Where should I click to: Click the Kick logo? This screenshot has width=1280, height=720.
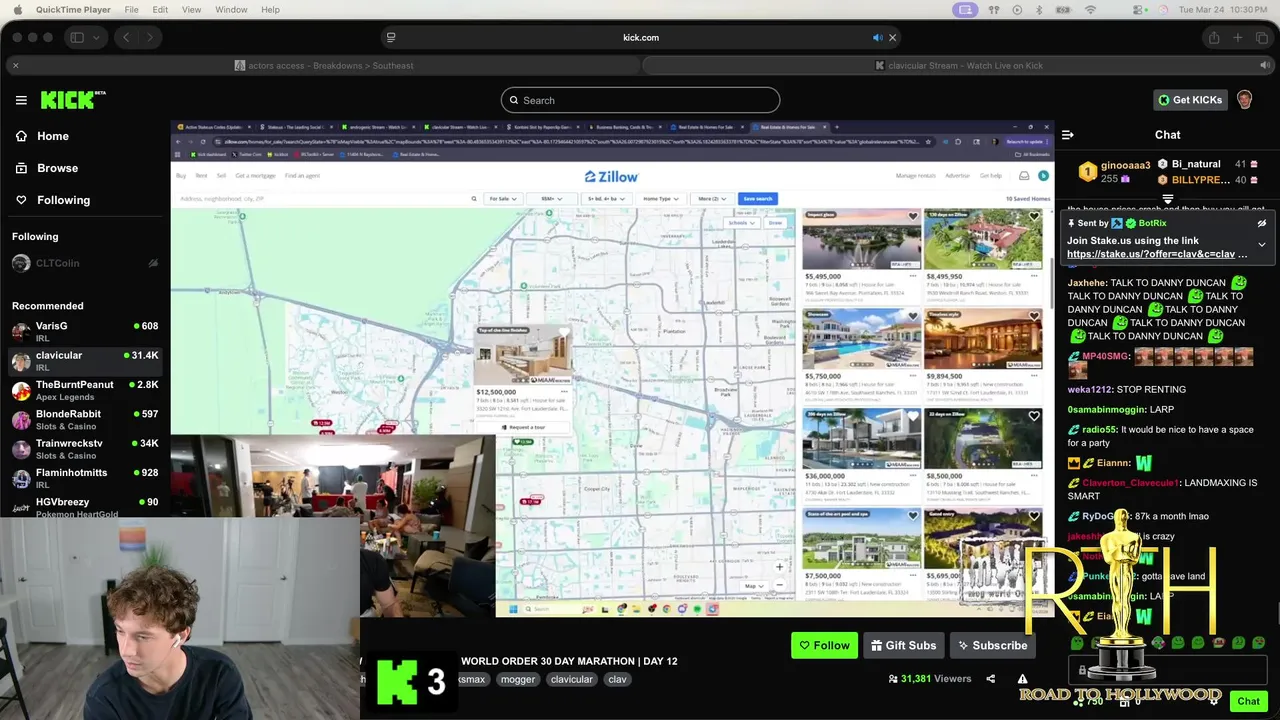tap(72, 100)
